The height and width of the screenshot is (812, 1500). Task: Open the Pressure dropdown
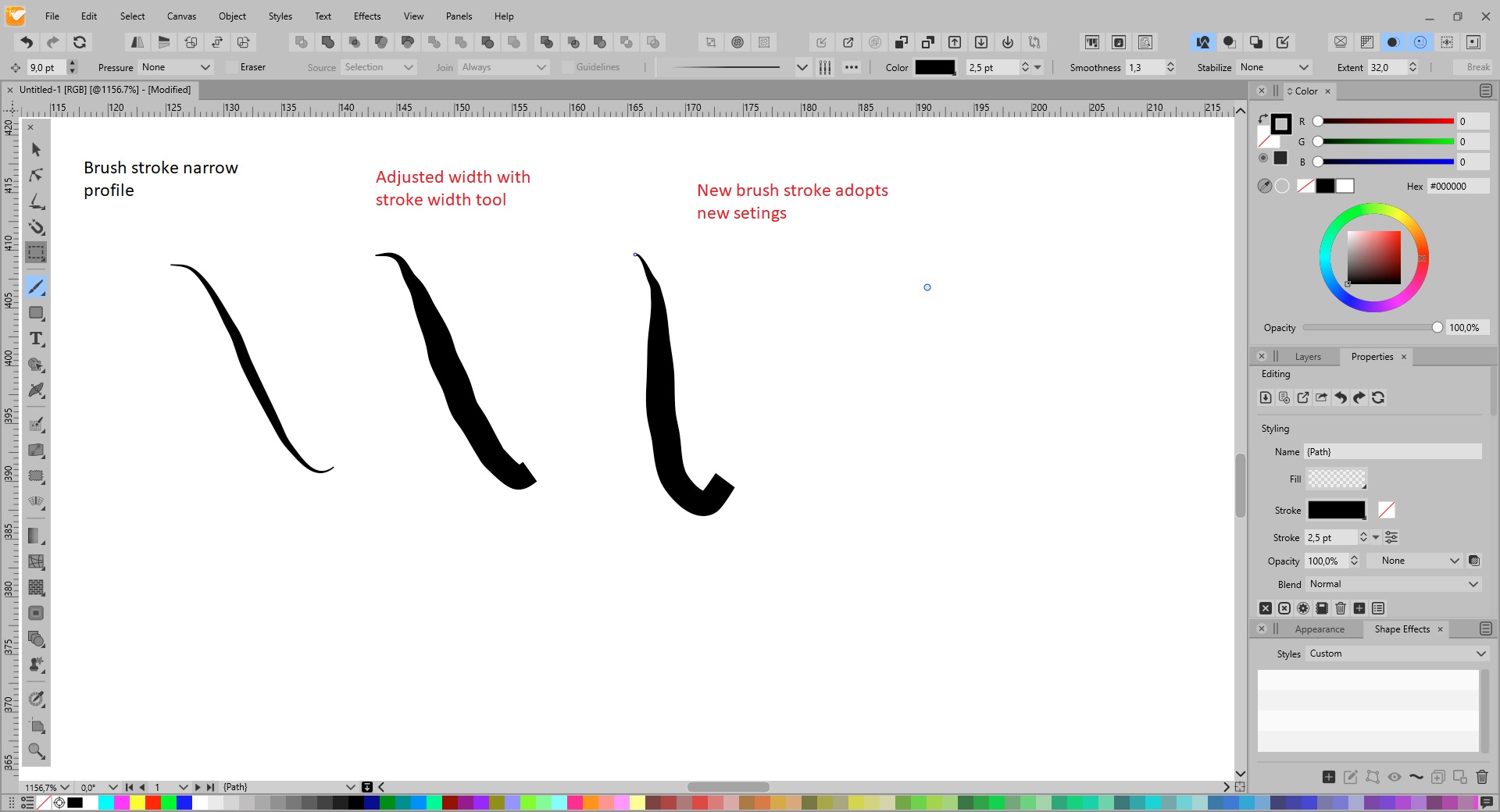176,67
